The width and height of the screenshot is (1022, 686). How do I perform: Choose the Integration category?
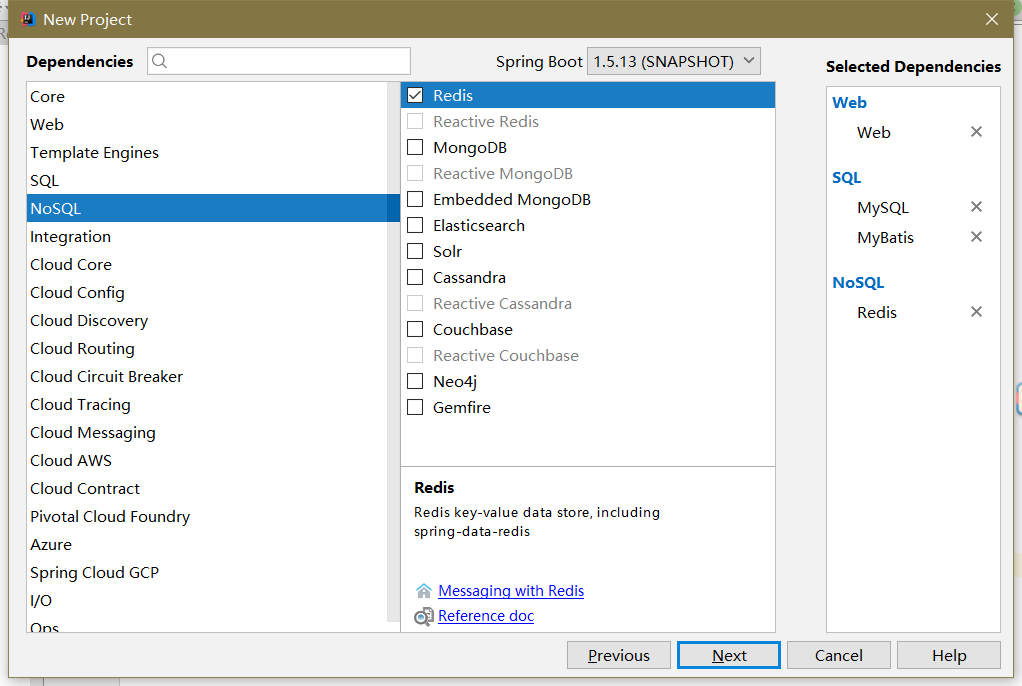click(207, 237)
